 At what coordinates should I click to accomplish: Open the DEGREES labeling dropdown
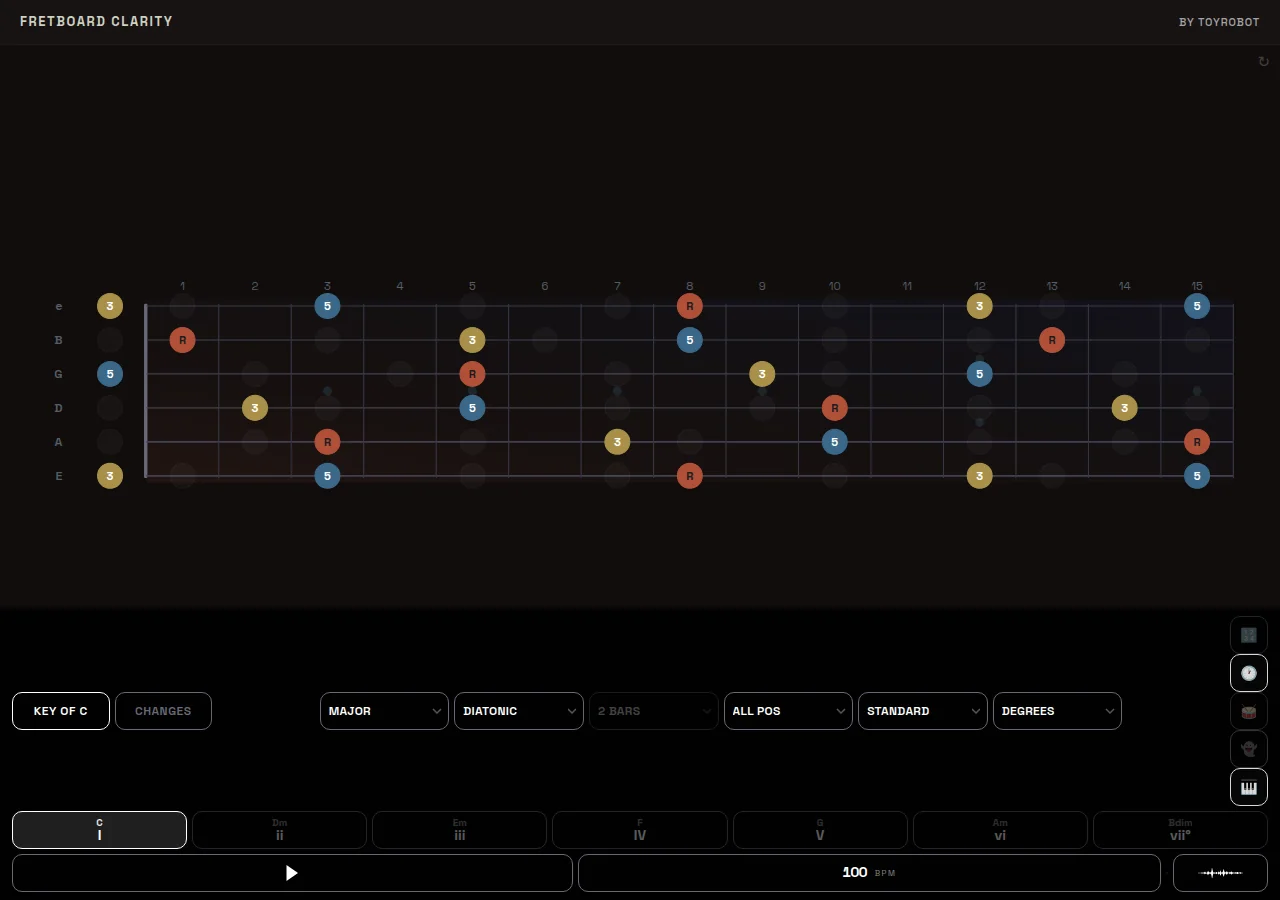click(x=1057, y=711)
